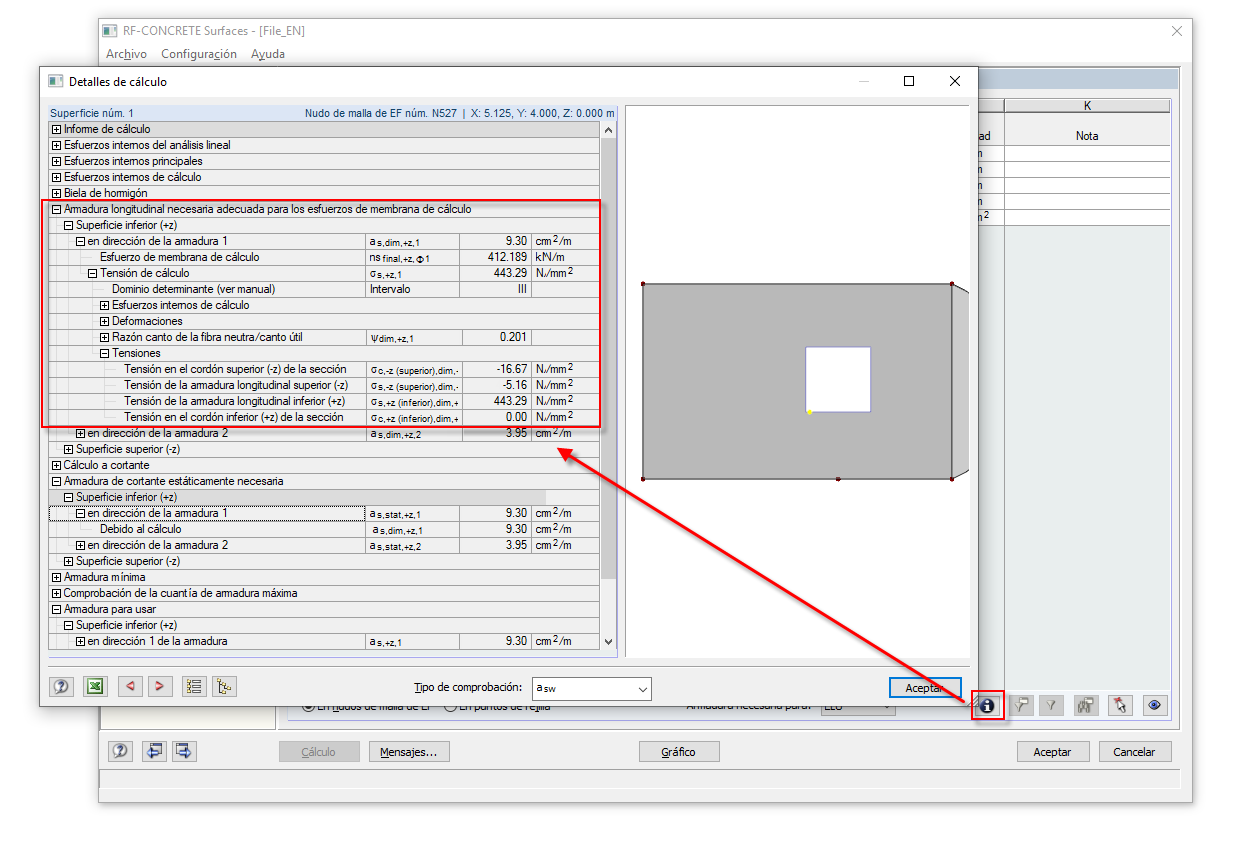Click 'Tensión de la armadura longitudinal superior (-z)'
Image resolution: width=1255 pixels, height=842 pixels.
point(236,385)
